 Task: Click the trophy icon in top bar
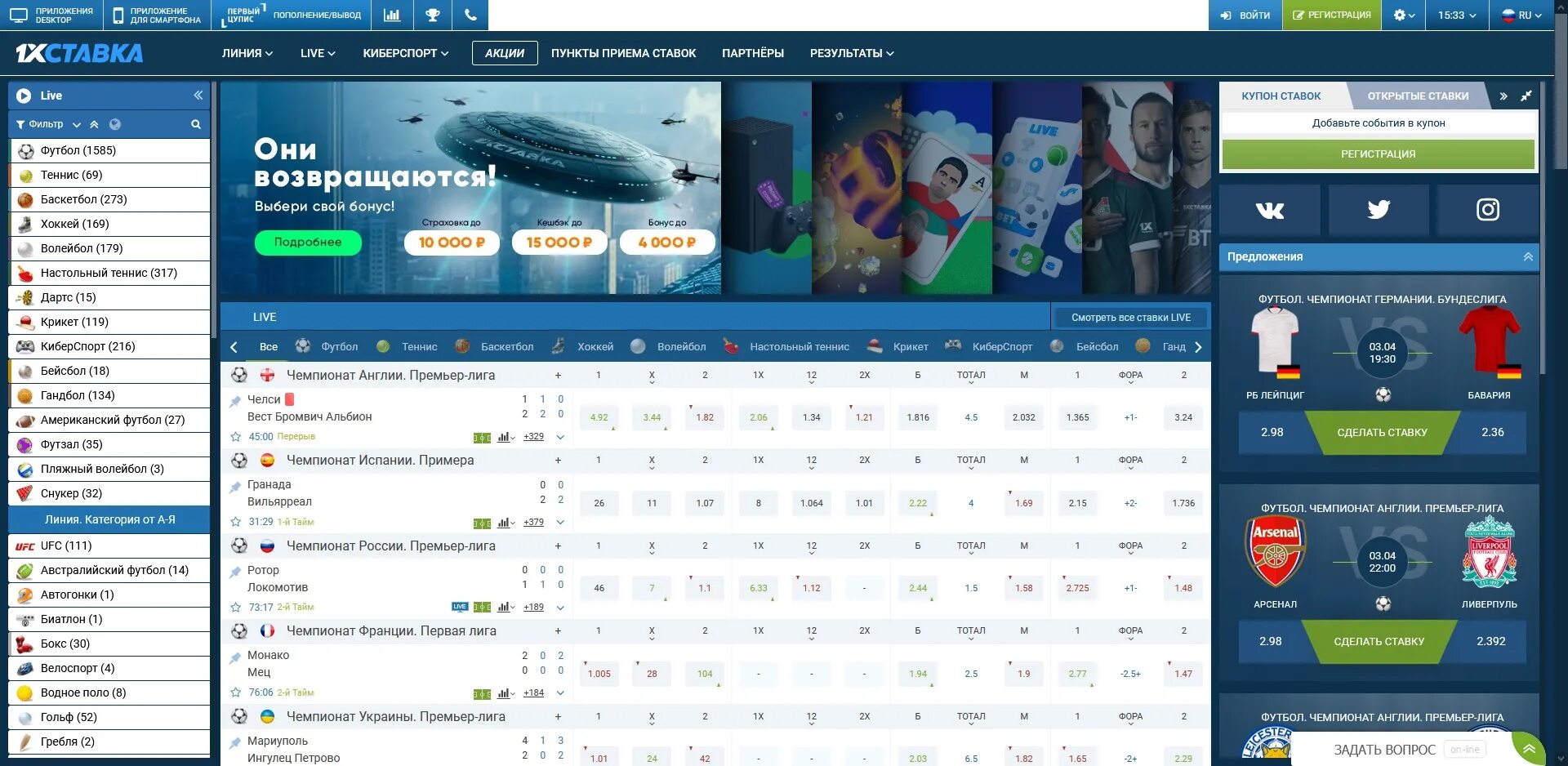(x=433, y=15)
